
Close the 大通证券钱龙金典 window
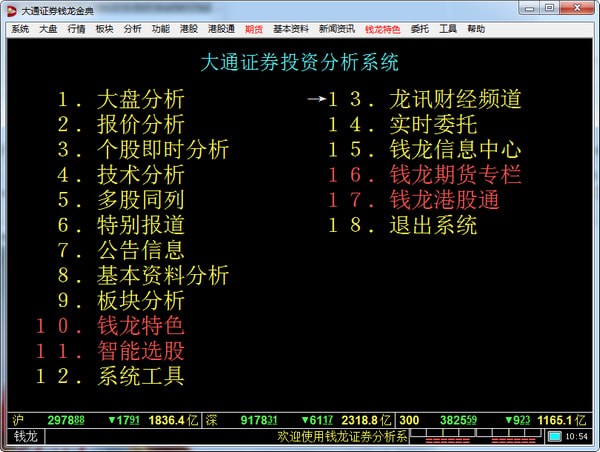(x=578, y=8)
